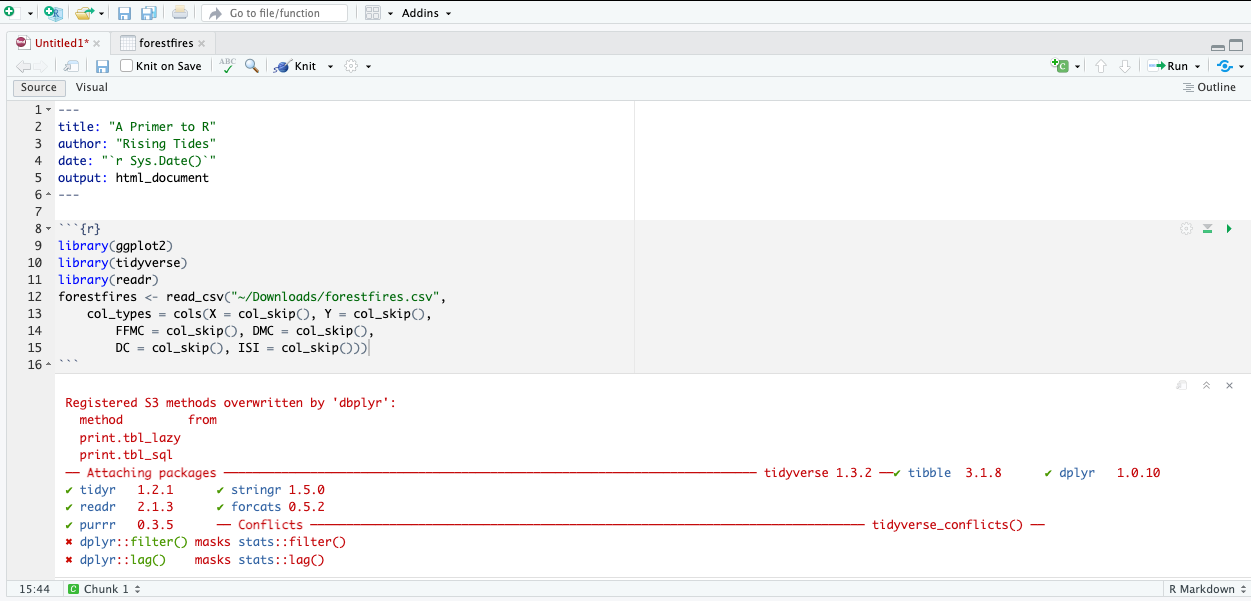Image resolution: width=1251 pixels, height=601 pixels.
Task: Save the current document from main toolbar
Action: pos(125,13)
